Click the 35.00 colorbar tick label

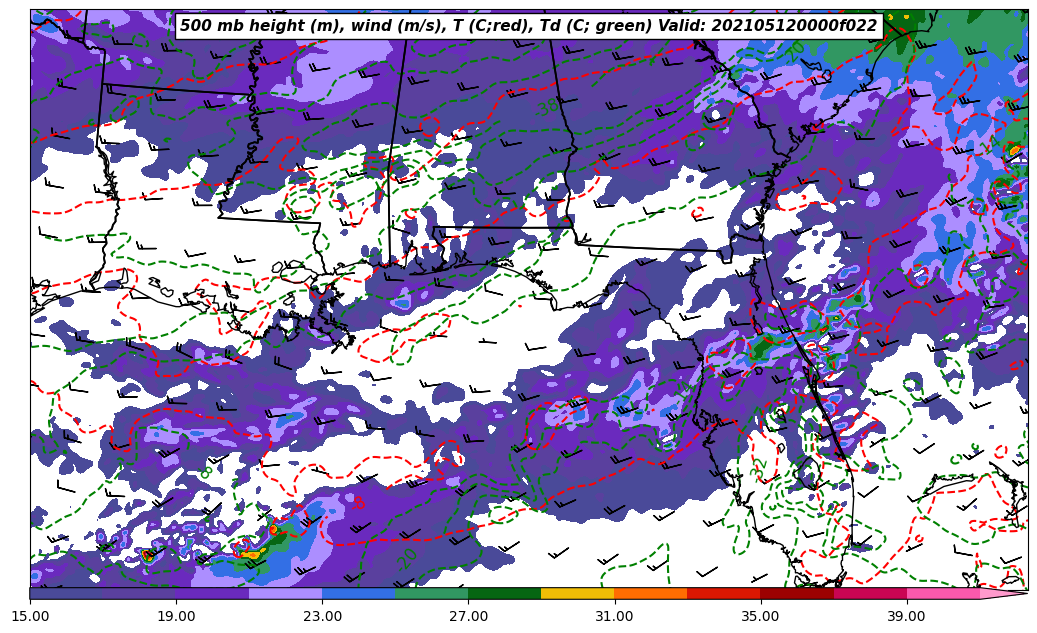point(761,616)
